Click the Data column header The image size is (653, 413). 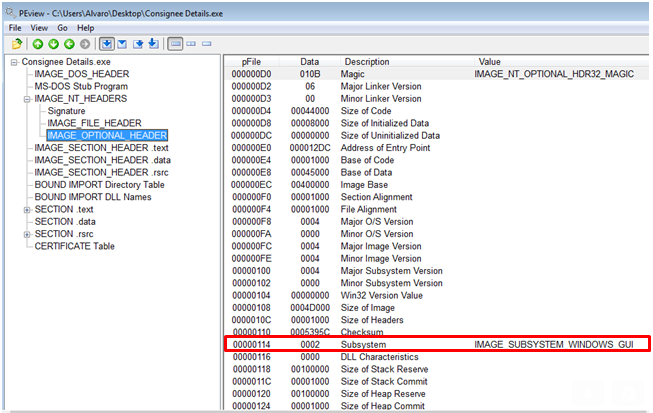tap(310, 62)
